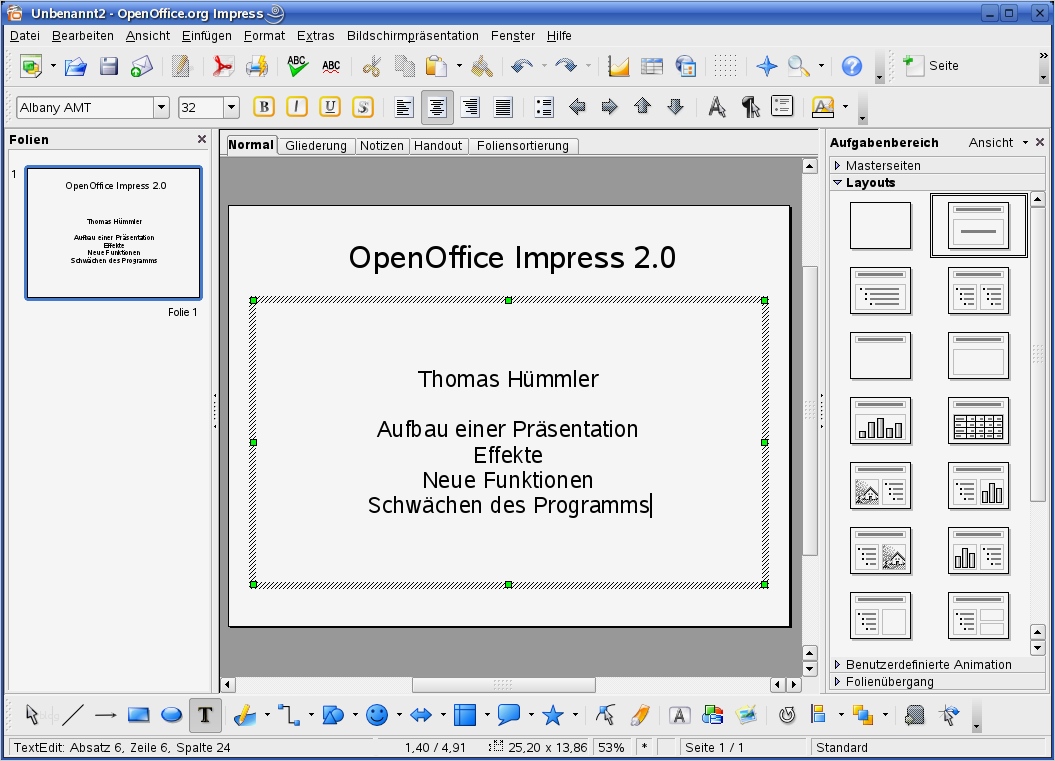This screenshot has width=1055, height=761.
Task: Click the Save document icon
Action: (108, 66)
